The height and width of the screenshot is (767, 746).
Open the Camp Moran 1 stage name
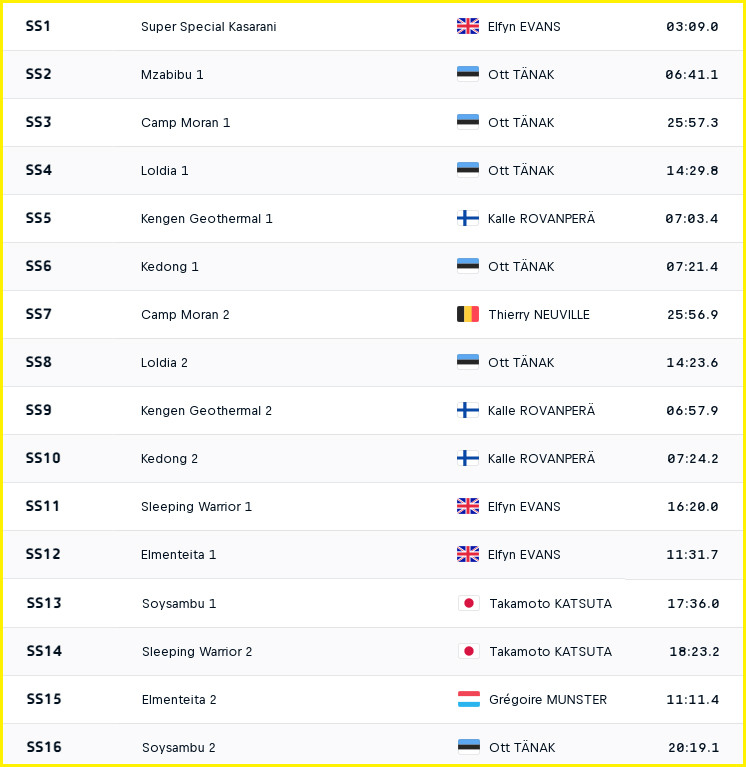pos(185,122)
